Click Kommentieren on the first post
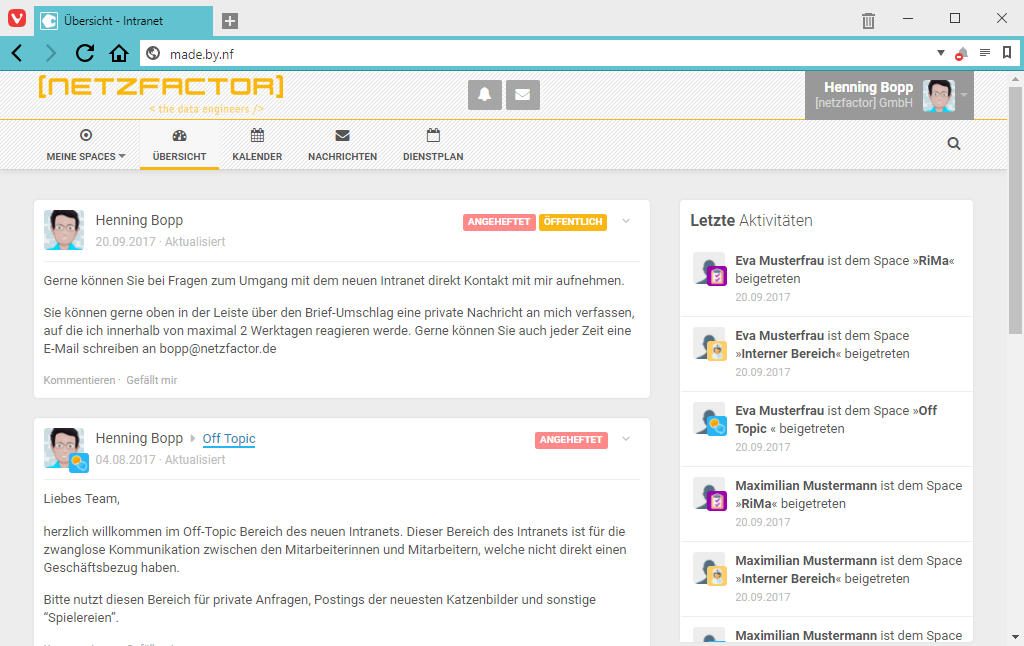Screen dimensions: 1024x646 pyautogui.click(x=79, y=380)
